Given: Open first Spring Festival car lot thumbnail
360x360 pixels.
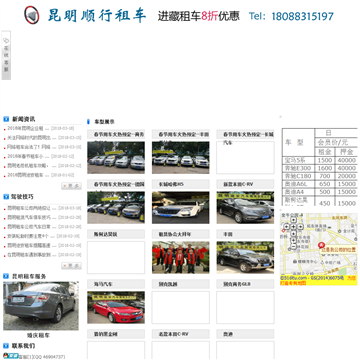Looking at the screenshot, I should (116, 158).
